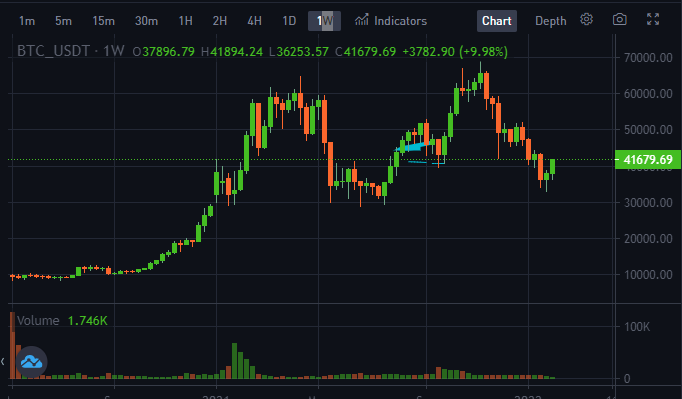Switch to the 5m timeframe
682x399 pixels.
point(64,21)
